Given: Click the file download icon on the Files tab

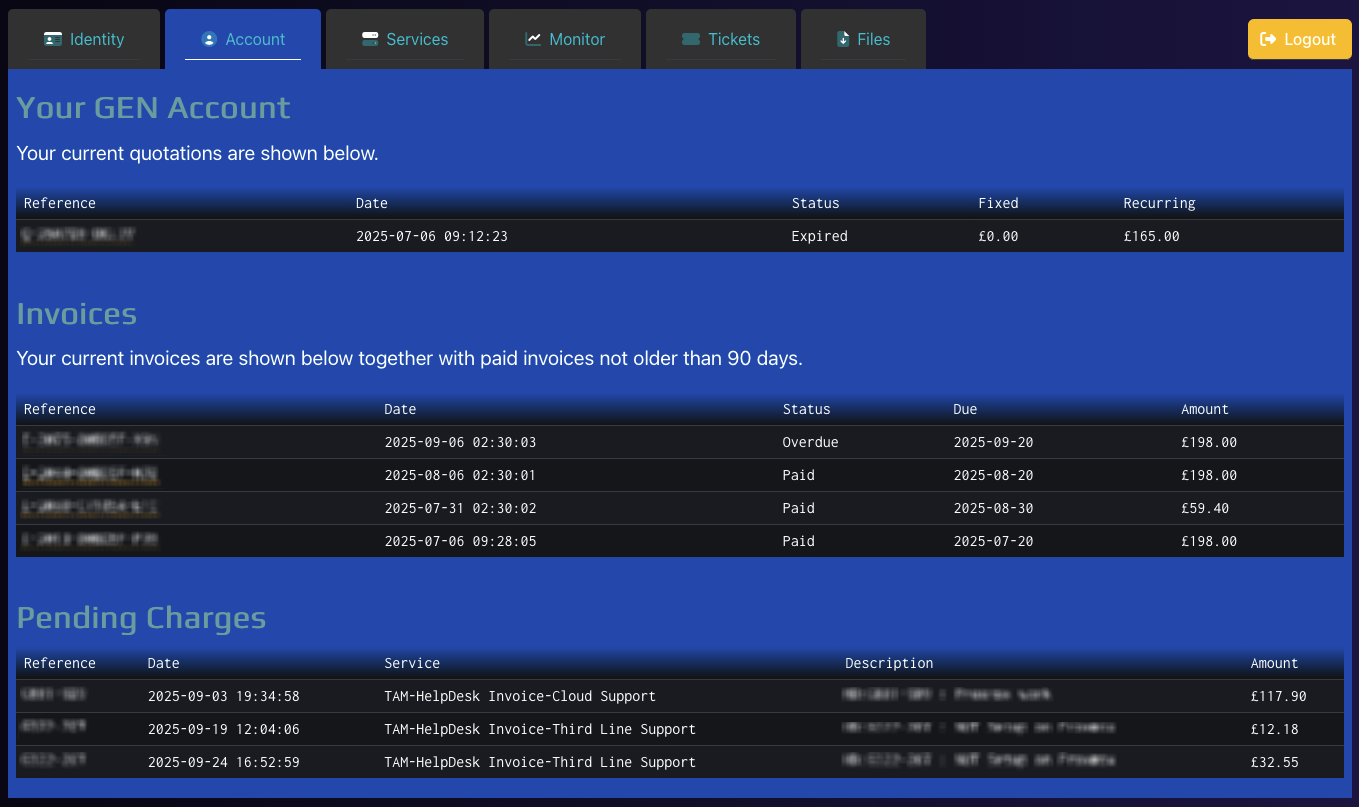Looking at the screenshot, I should [841, 39].
